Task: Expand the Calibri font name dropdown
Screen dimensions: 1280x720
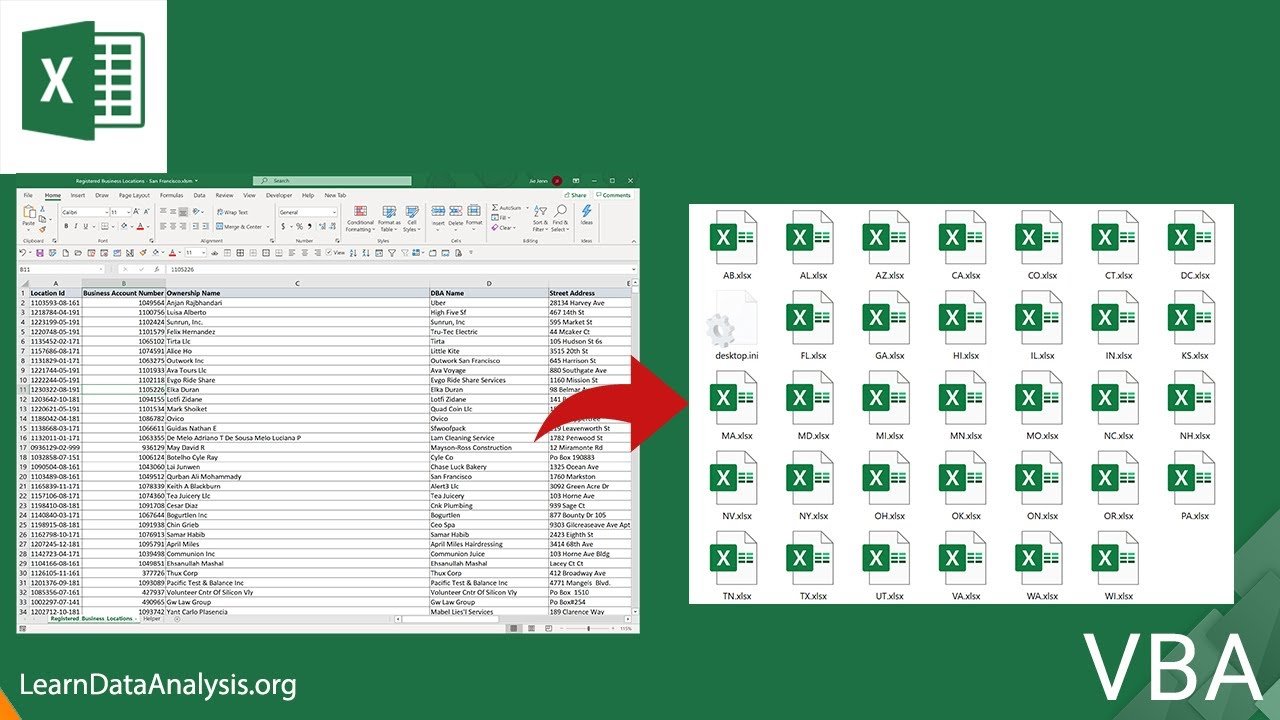Action: tap(104, 212)
